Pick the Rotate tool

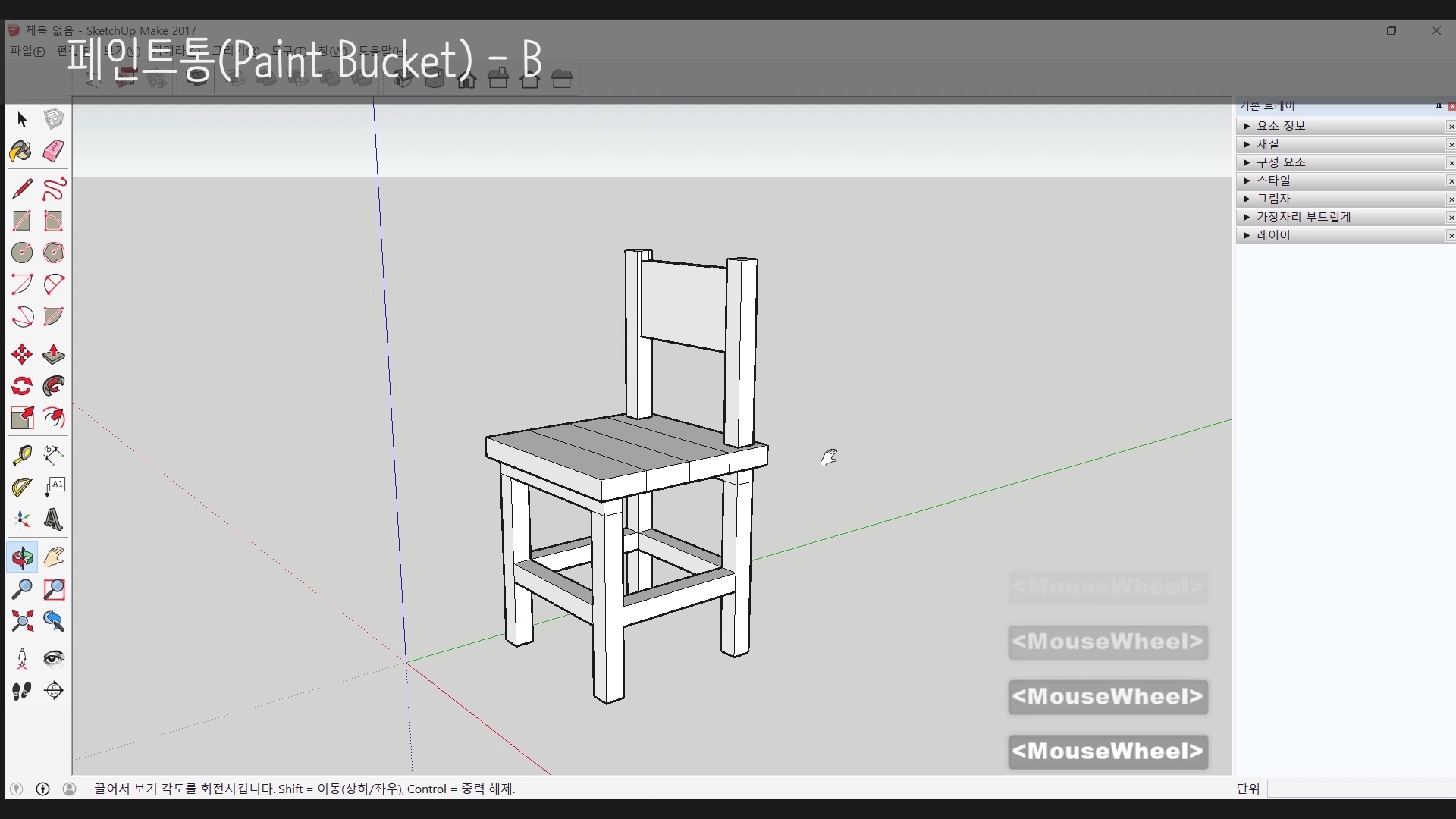click(x=21, y=386)
